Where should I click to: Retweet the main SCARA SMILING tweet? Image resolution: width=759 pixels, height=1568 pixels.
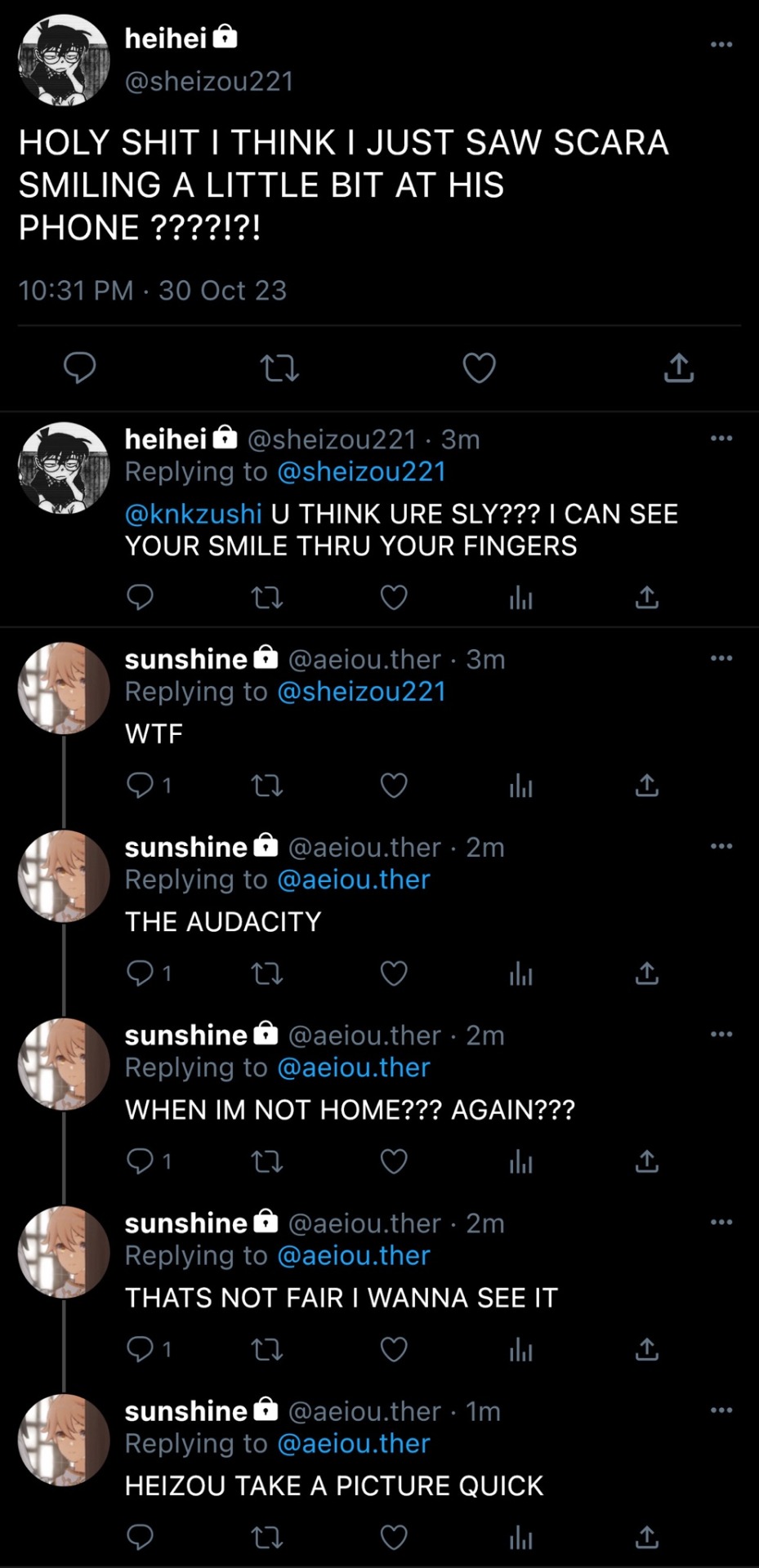[279, 368]
